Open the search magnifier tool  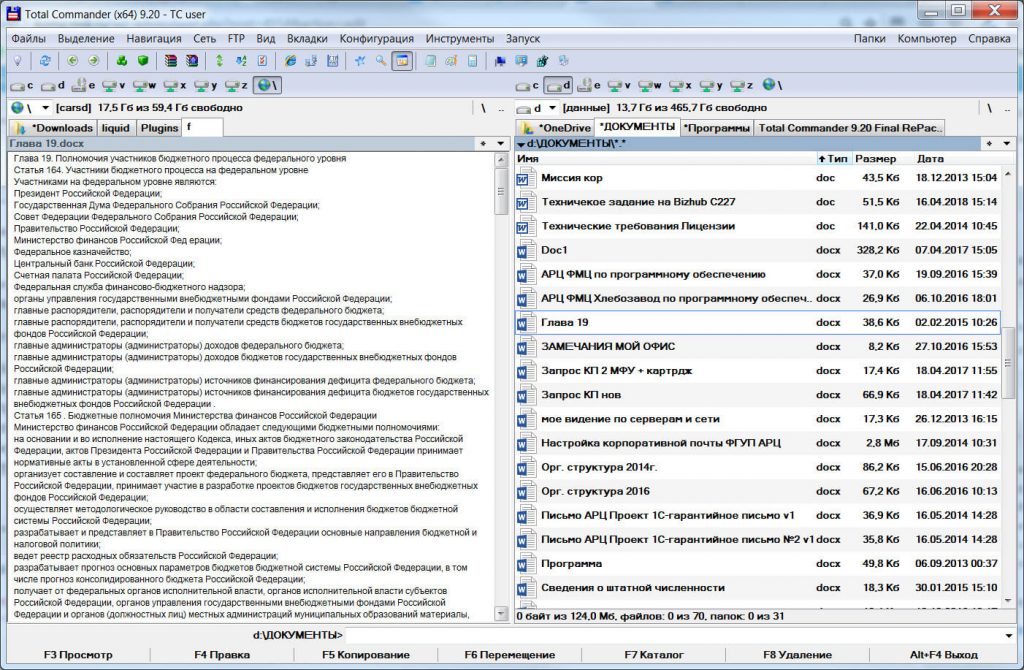click(x=380, y=61)
